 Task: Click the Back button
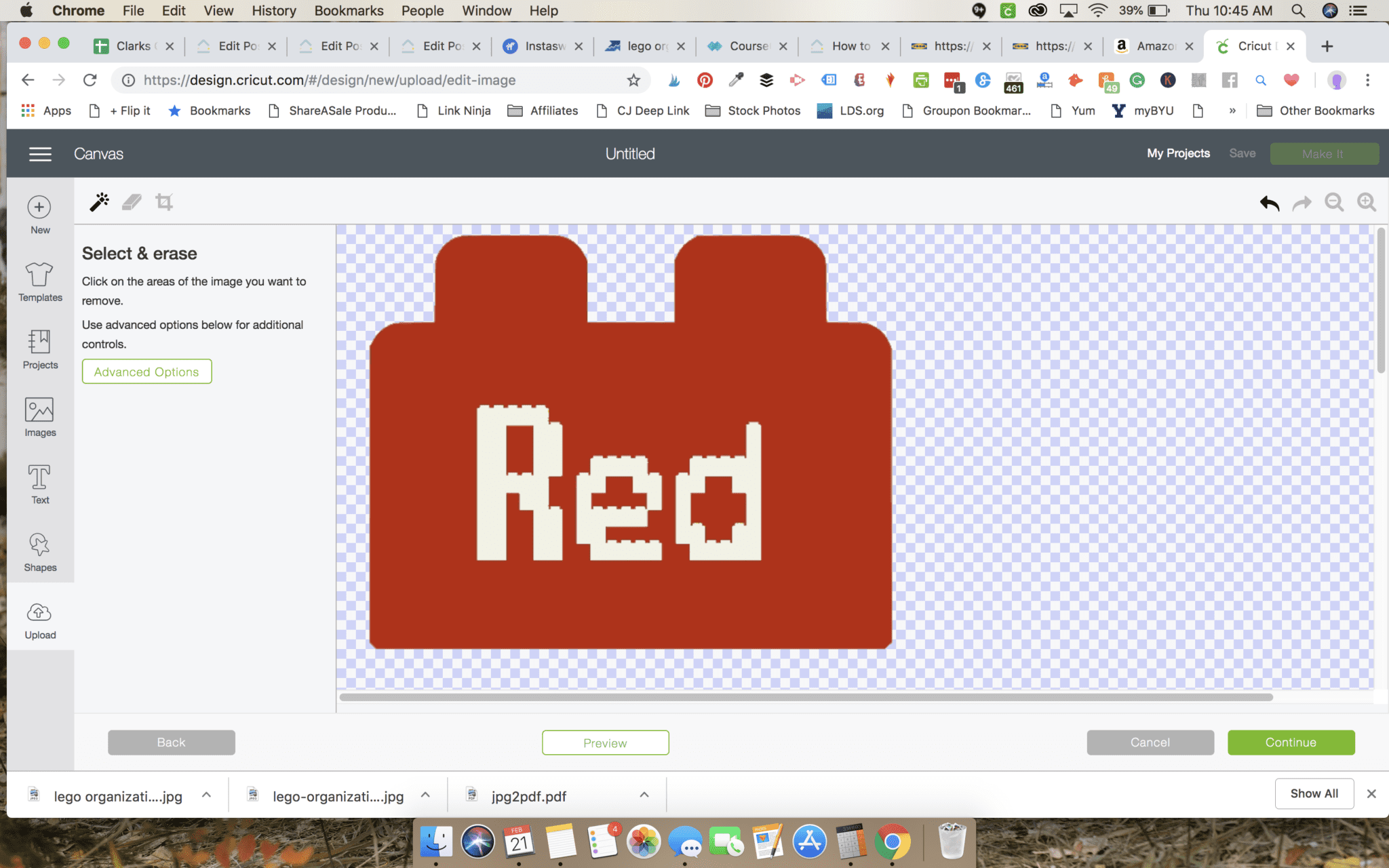tap(172, 743)
